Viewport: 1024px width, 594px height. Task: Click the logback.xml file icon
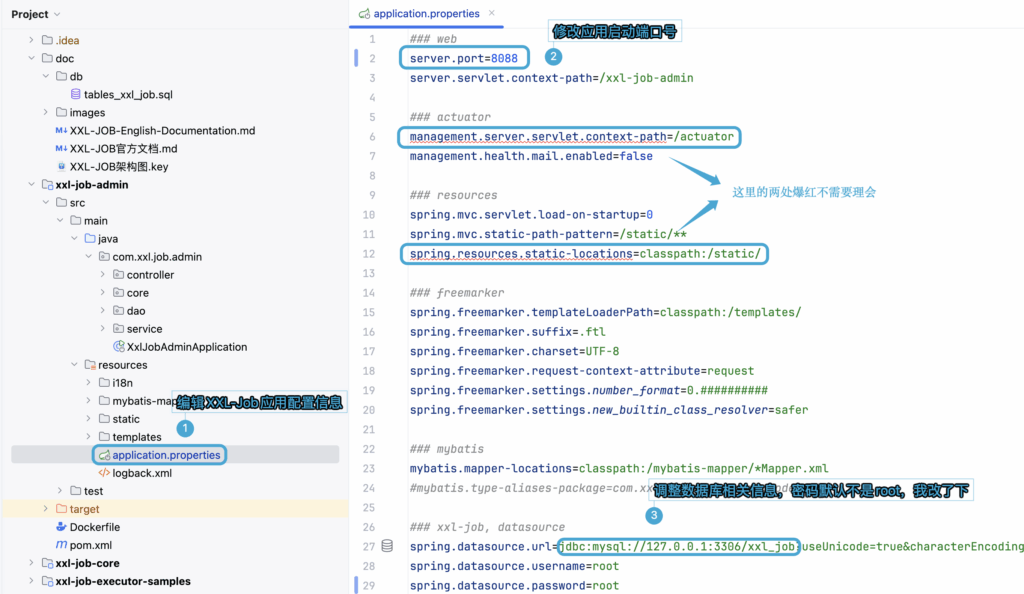pos(104,473)
